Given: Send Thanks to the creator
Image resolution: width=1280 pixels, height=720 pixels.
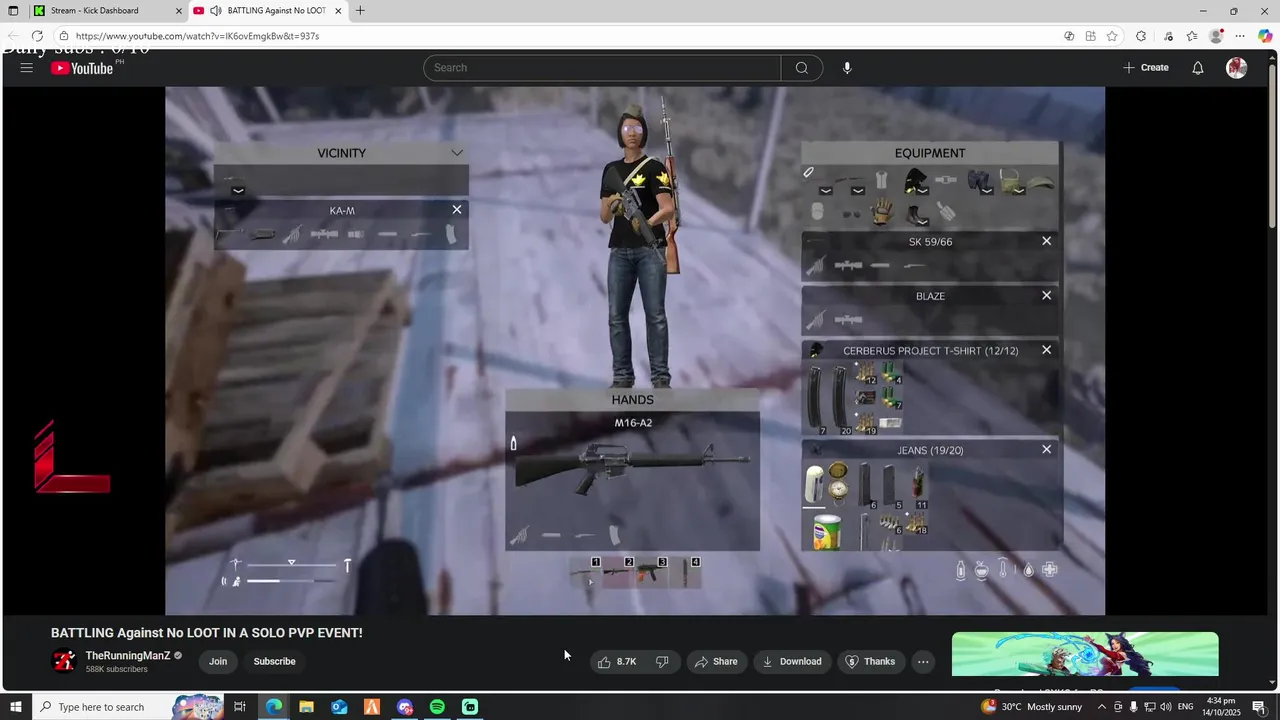Looking at the screenshot, I should (870, 661).
